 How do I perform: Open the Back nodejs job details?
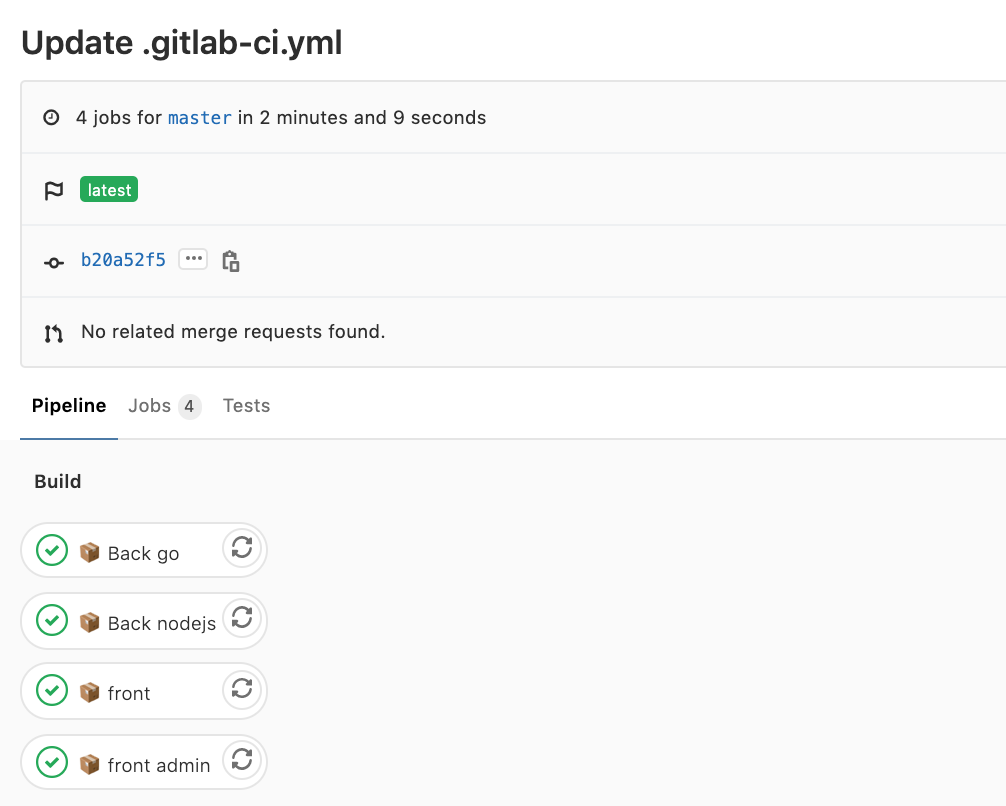click(x=161, y=624)
